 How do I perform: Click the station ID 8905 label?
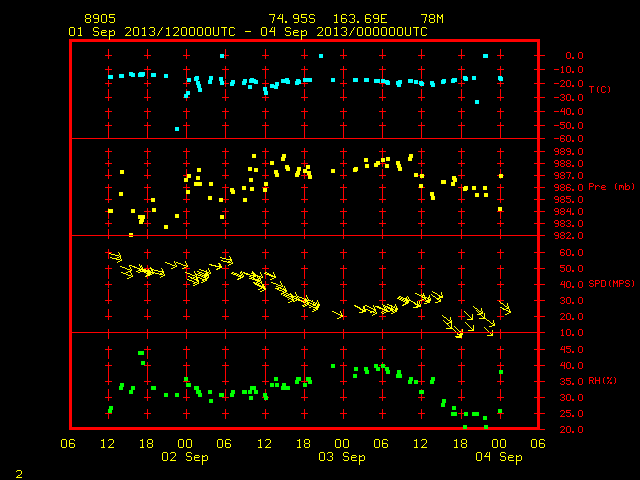(100, 19)
